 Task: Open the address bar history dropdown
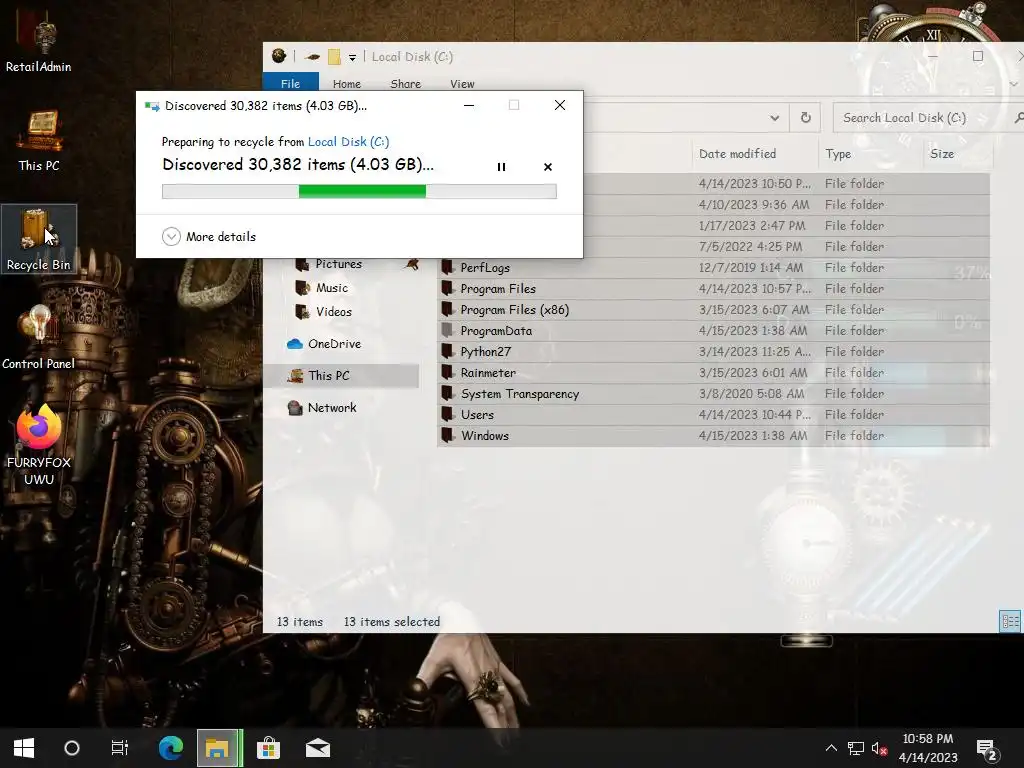tap(775, 118)
